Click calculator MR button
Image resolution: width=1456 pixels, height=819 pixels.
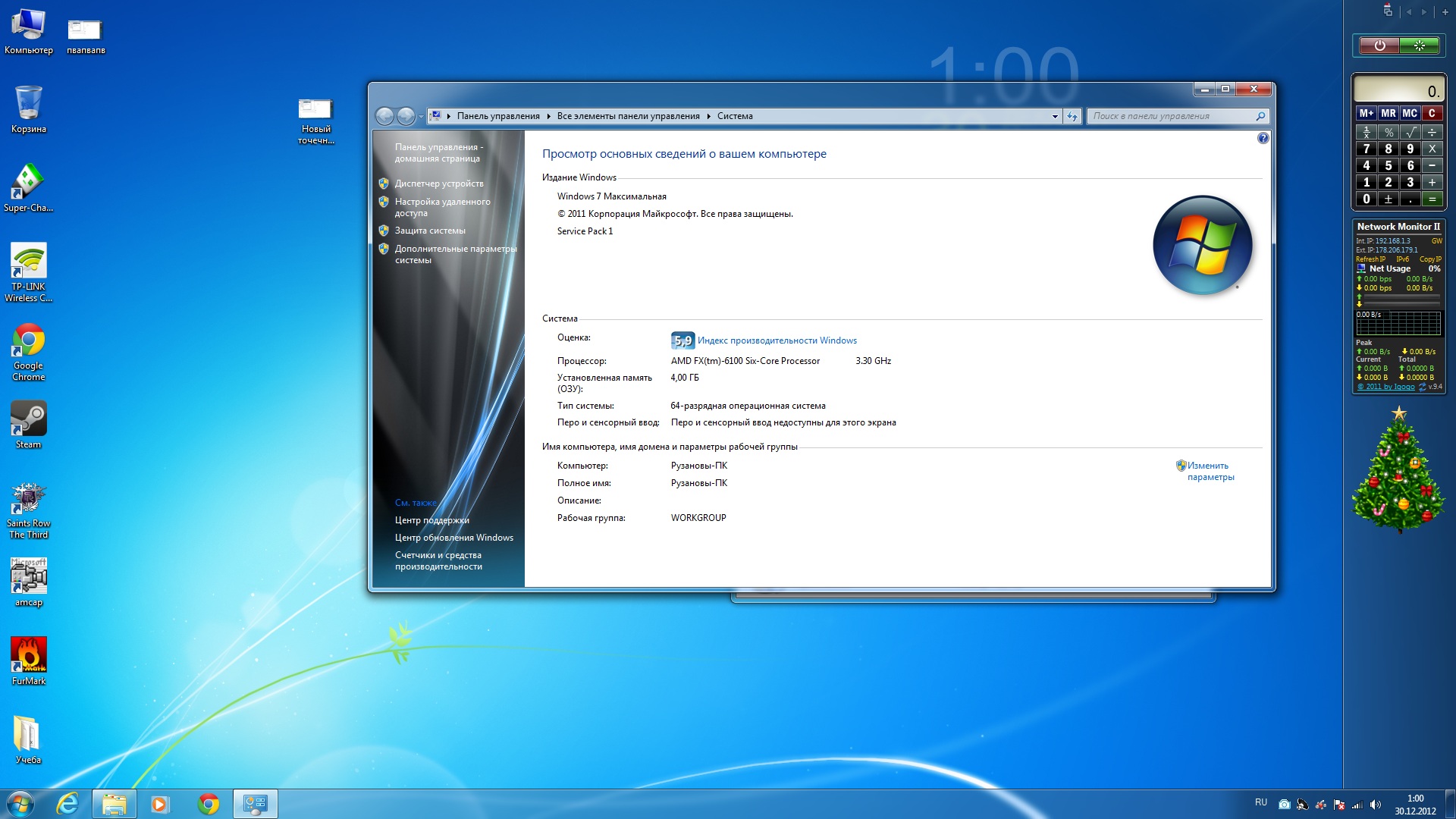tap(1388, 113)
